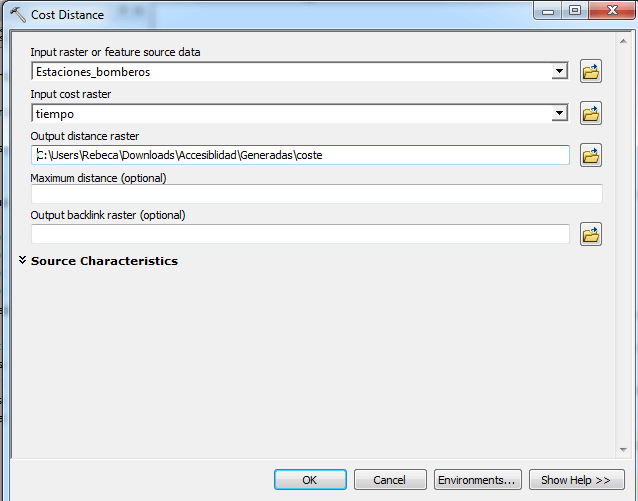This screenshot has width=638, height=501.
Task: Open dropdown arrow beside Estaciones_bomberos
Action: pyautogui.click(x=560, y=72)
